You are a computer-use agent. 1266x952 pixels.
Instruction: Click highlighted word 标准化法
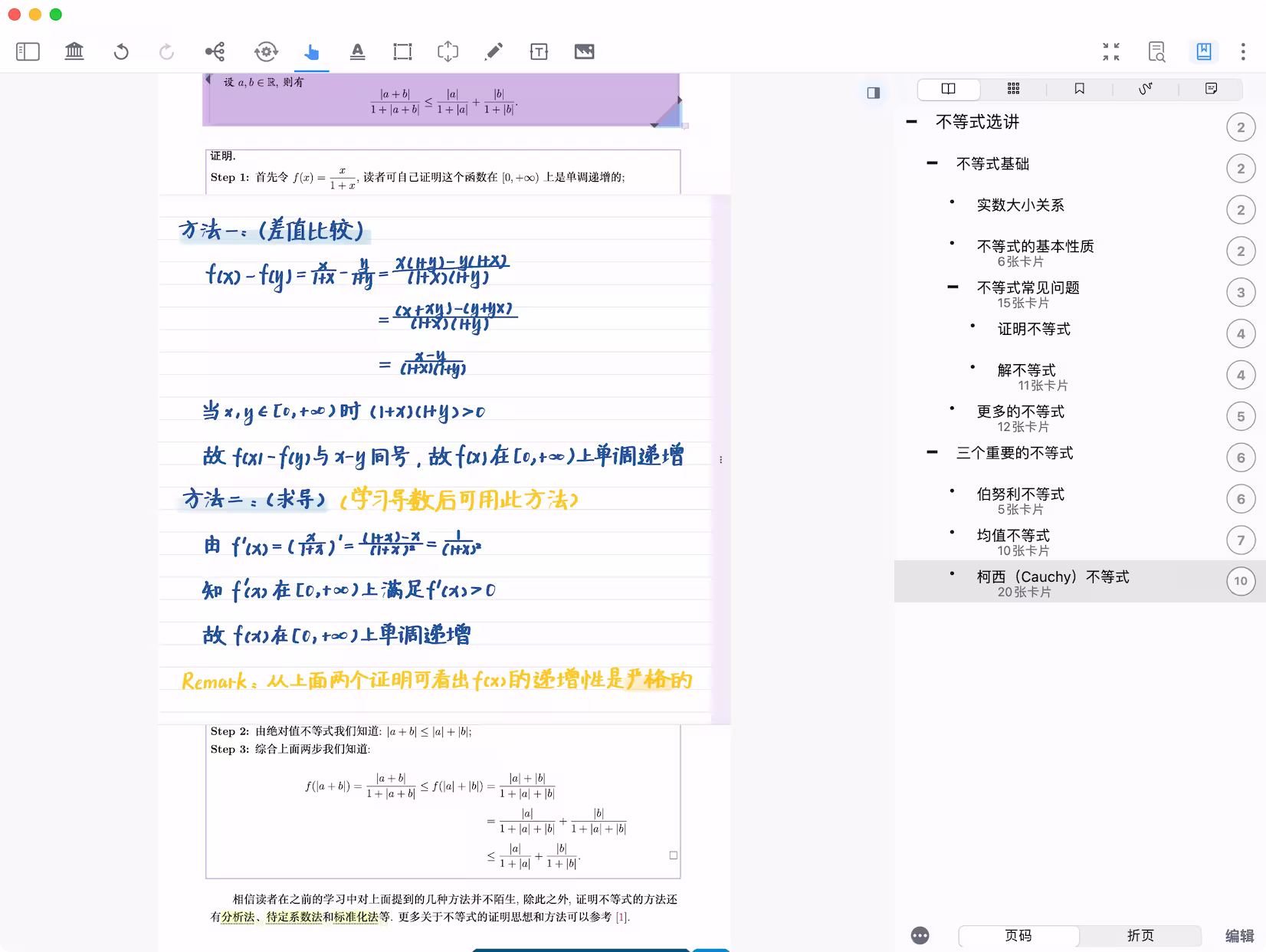point(356,917)
